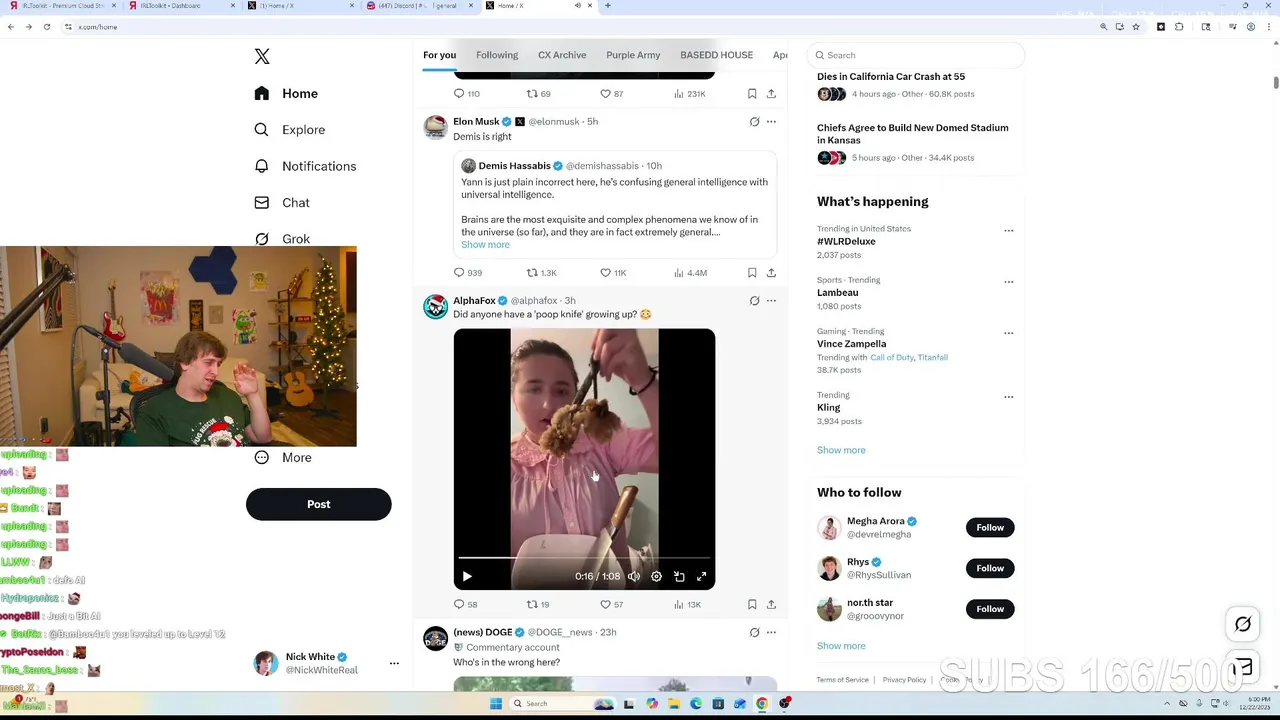Click the Post button
1280x720 pixels.
tap(318, 504)
